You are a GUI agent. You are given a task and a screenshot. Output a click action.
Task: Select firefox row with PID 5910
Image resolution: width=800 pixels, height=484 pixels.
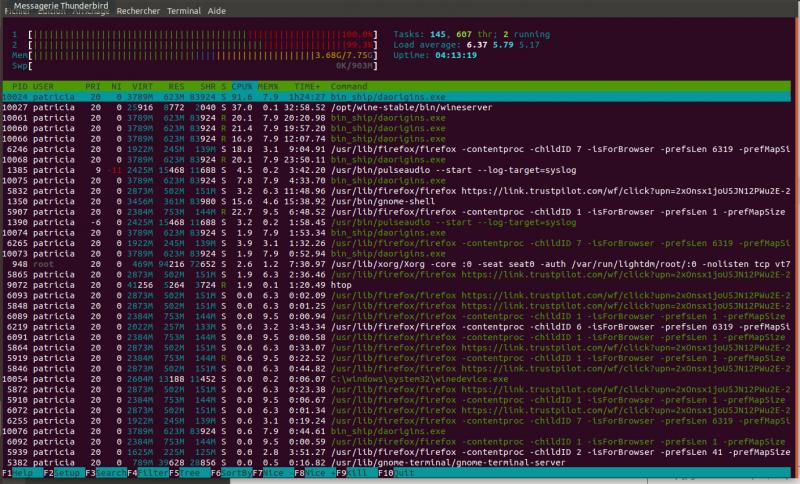pos(396,400)
